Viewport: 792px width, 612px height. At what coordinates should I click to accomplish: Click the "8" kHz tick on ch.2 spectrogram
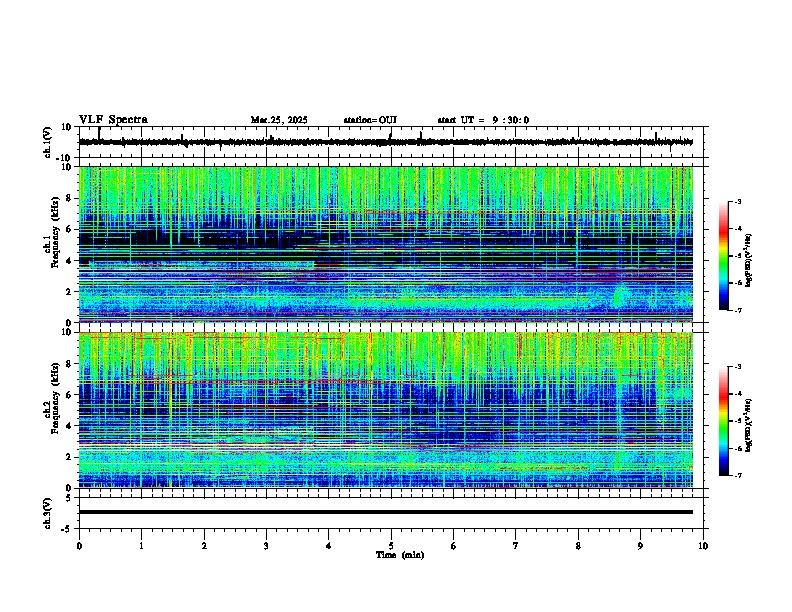(x=71, y=364)
